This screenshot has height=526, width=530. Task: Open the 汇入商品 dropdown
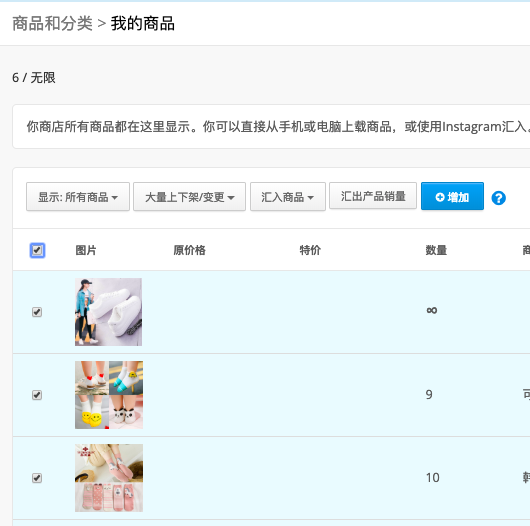pyautogui.click(x=288, y=197)
